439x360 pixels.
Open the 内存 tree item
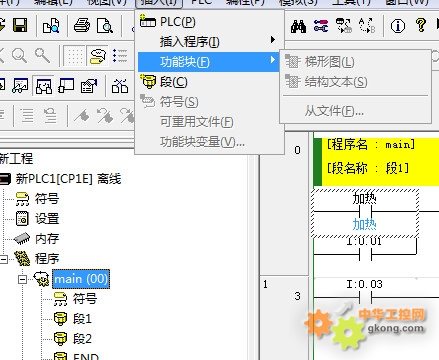pos(47,239)
